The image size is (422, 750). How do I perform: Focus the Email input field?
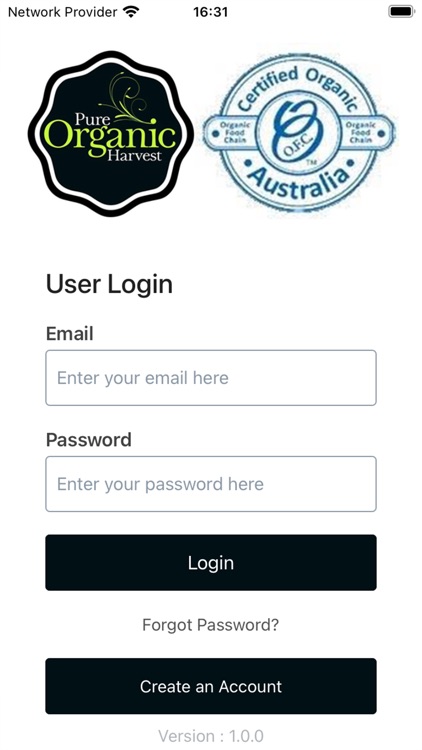(x=211, y=378)
